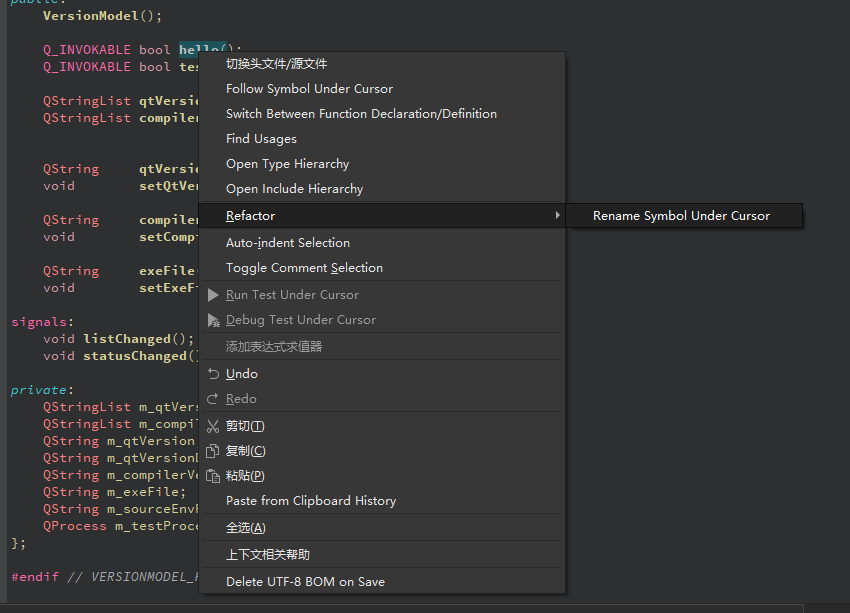850x613 pixels.
Task: Click the Redo arrow icon
Action: tap(212, 399)
